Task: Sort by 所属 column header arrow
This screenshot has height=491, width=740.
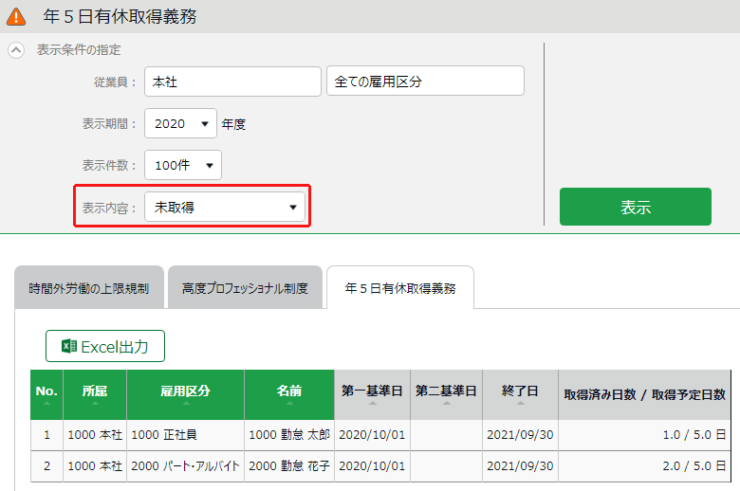Action: tap(95, 403)
